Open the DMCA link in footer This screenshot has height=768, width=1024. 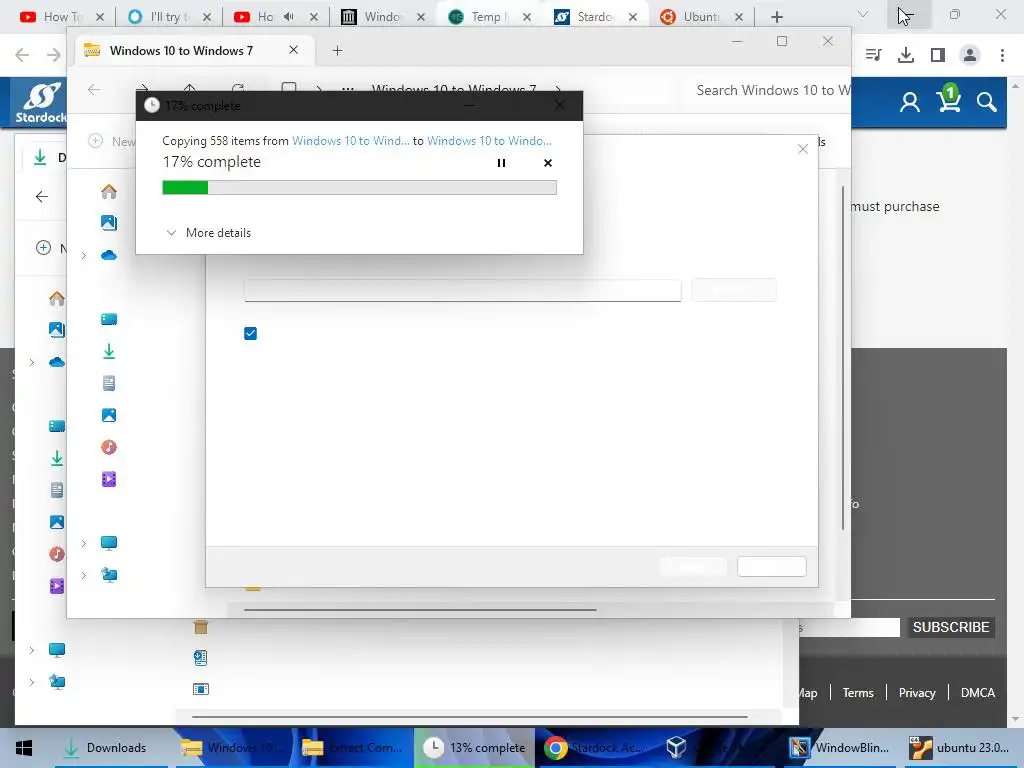tap(977, 693)
